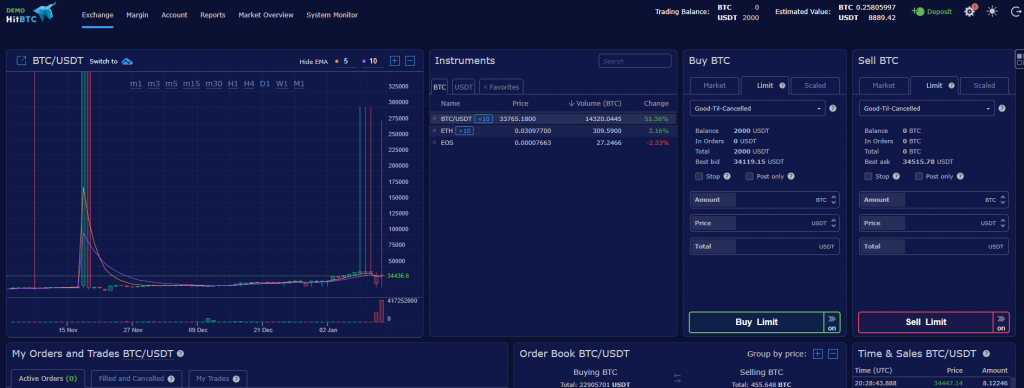The height and width of the screenshot is (388, 1024).
Task: Switch Instruments to USDT tab
Action: tap(464, 86)
